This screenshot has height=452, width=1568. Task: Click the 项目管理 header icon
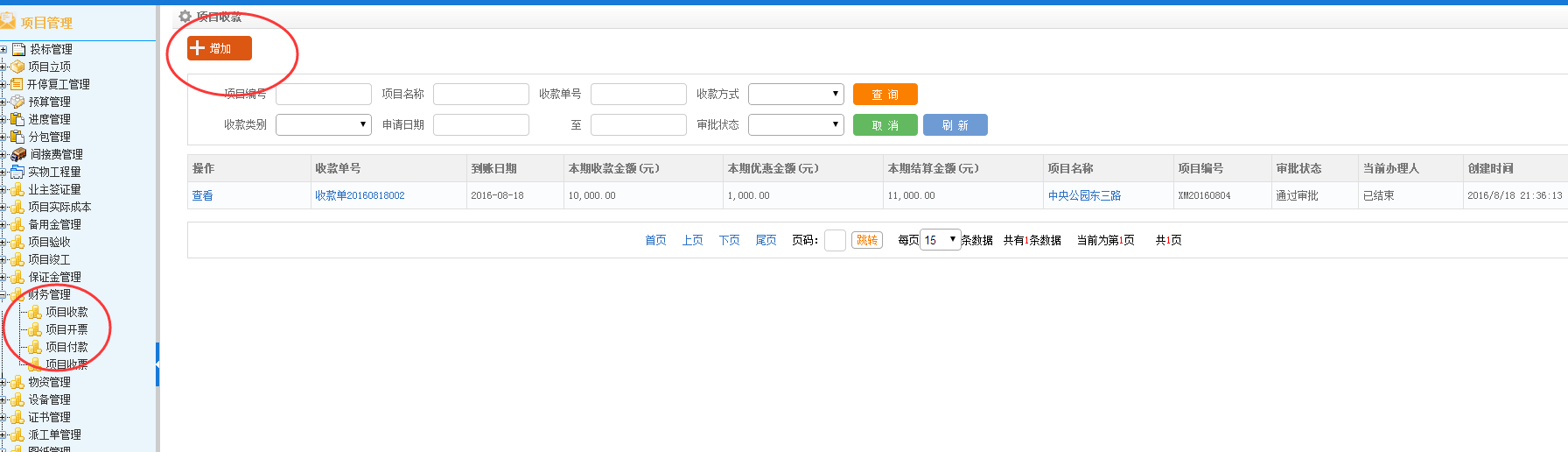pos(8,21)
